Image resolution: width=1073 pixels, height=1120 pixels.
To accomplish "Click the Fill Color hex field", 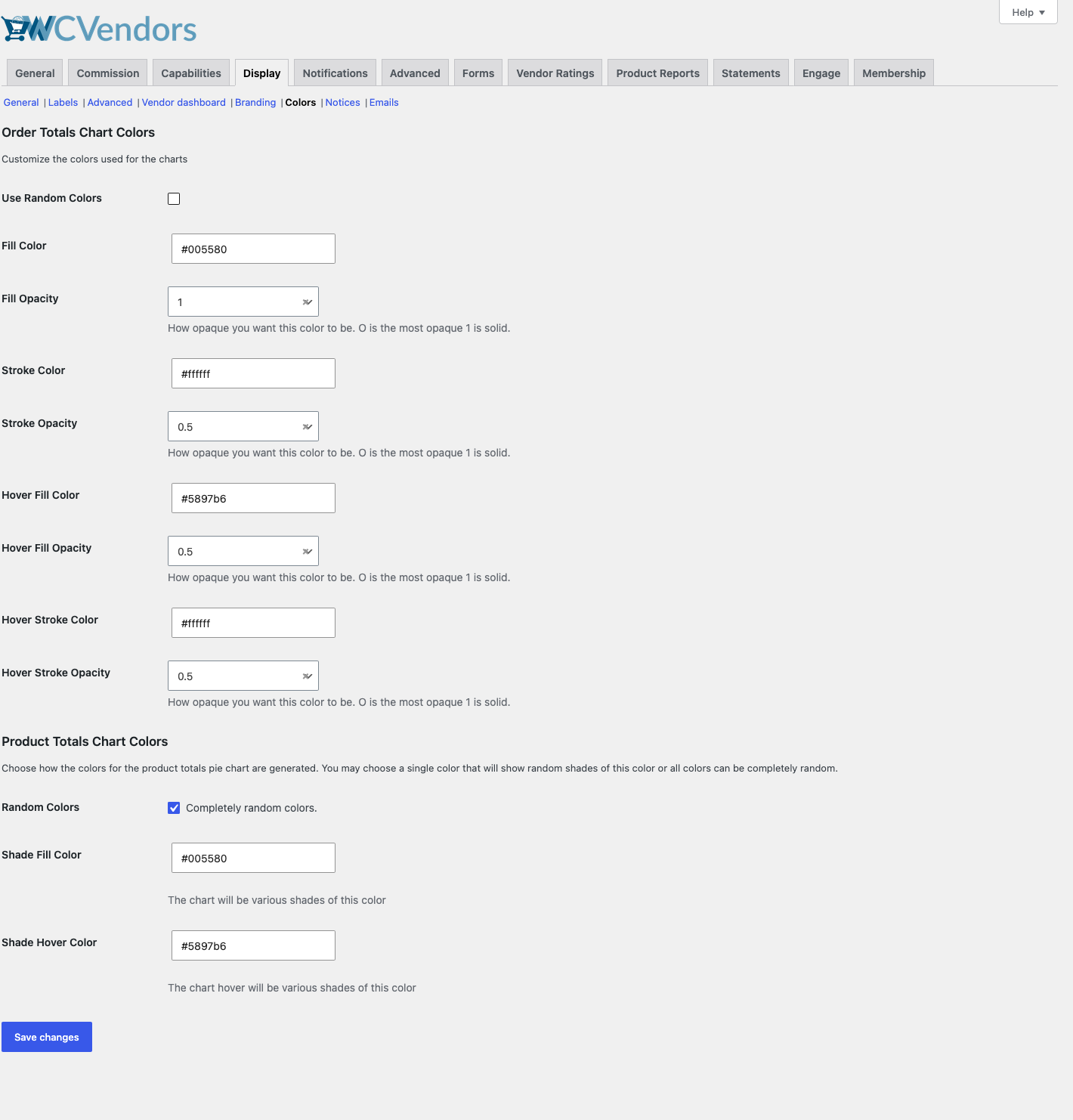I will click(x=253, y=249).
